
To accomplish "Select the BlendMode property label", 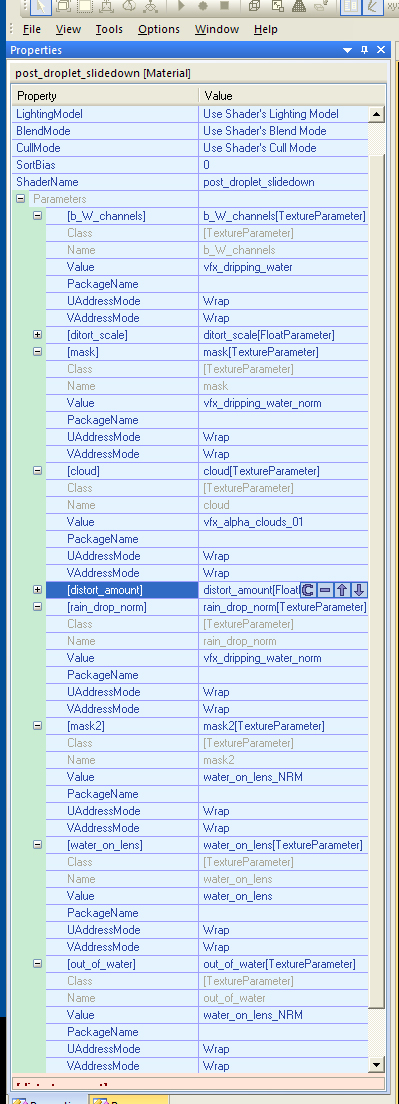I will click(x=43, y=131).
